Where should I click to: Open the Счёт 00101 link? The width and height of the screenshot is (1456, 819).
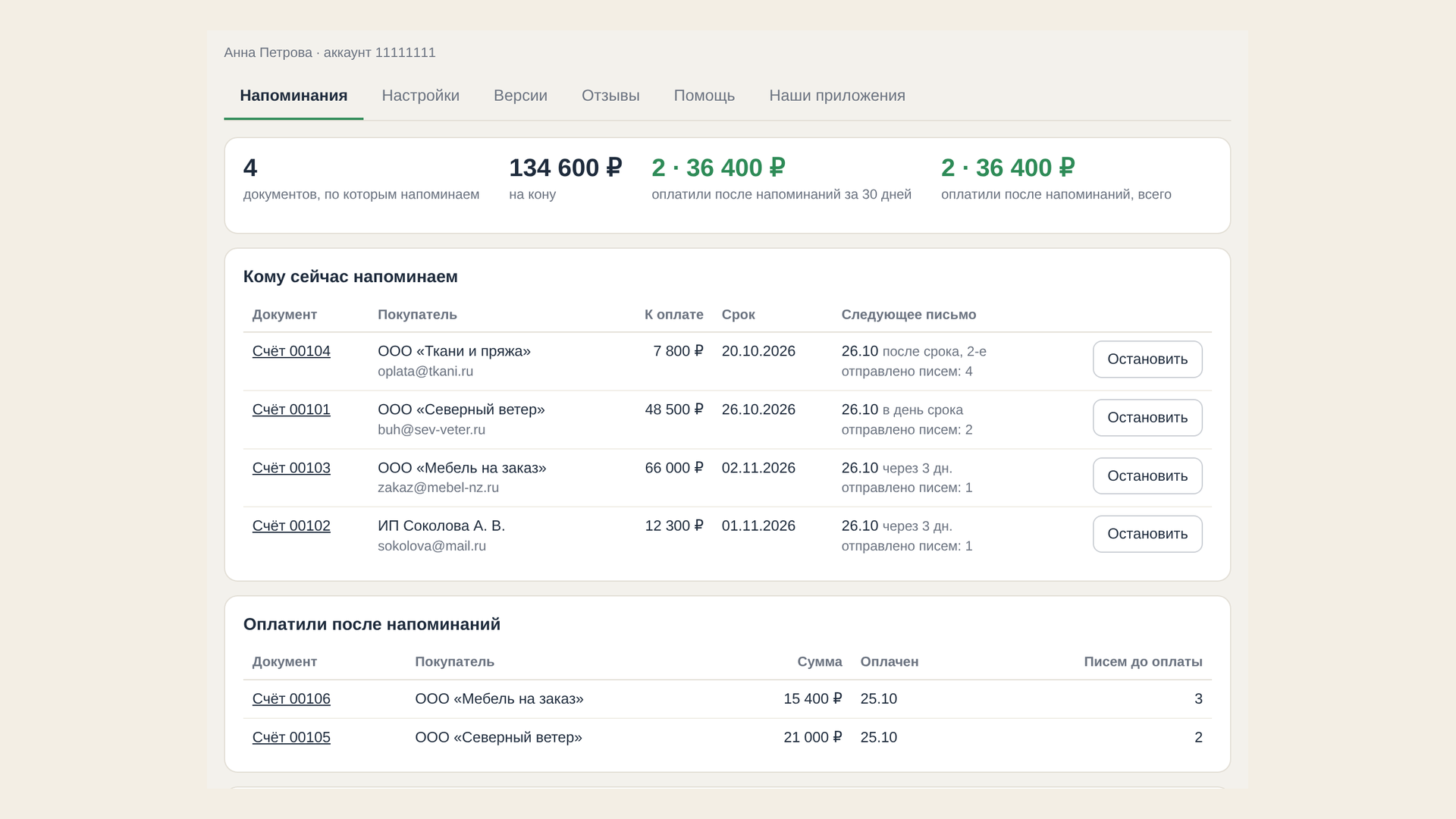tap(291, 409)
